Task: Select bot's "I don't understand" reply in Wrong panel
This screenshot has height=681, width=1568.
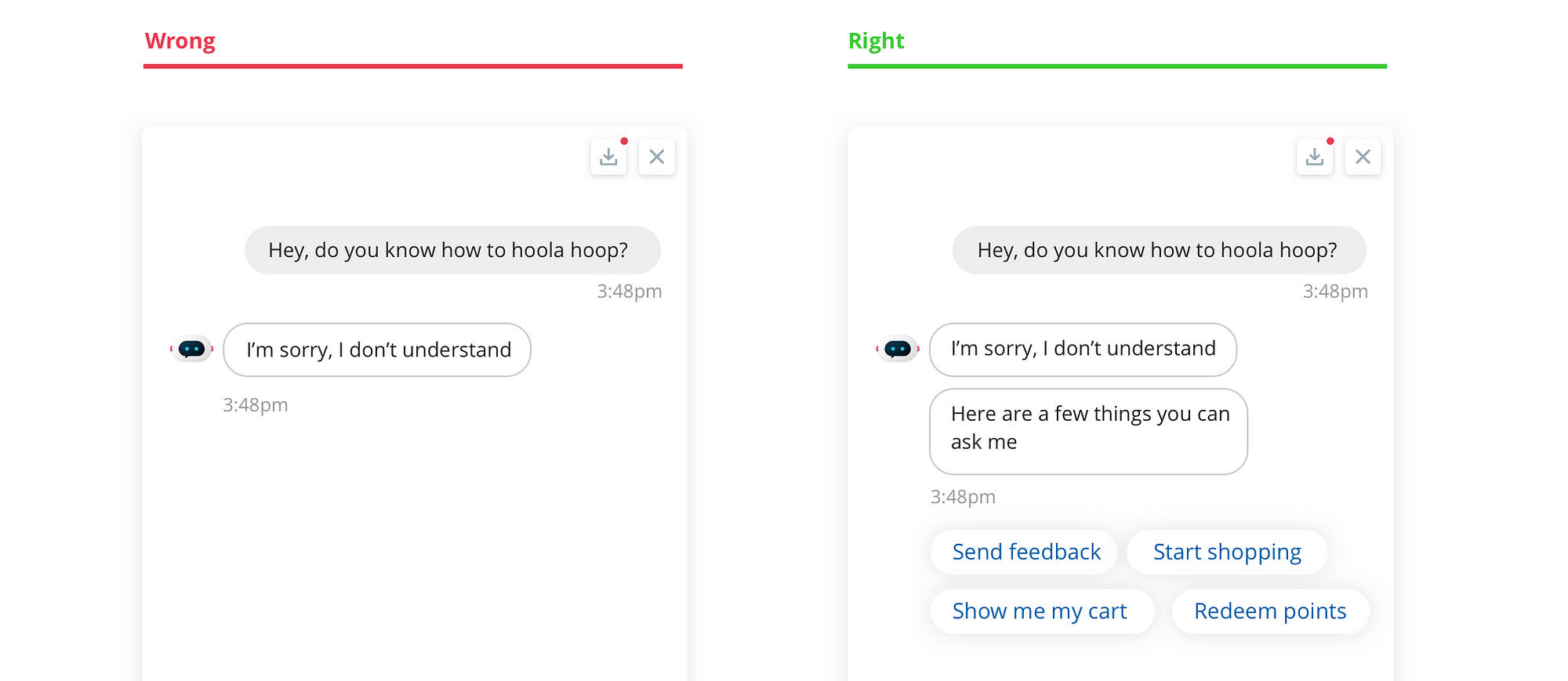Action: click(377, 350)
